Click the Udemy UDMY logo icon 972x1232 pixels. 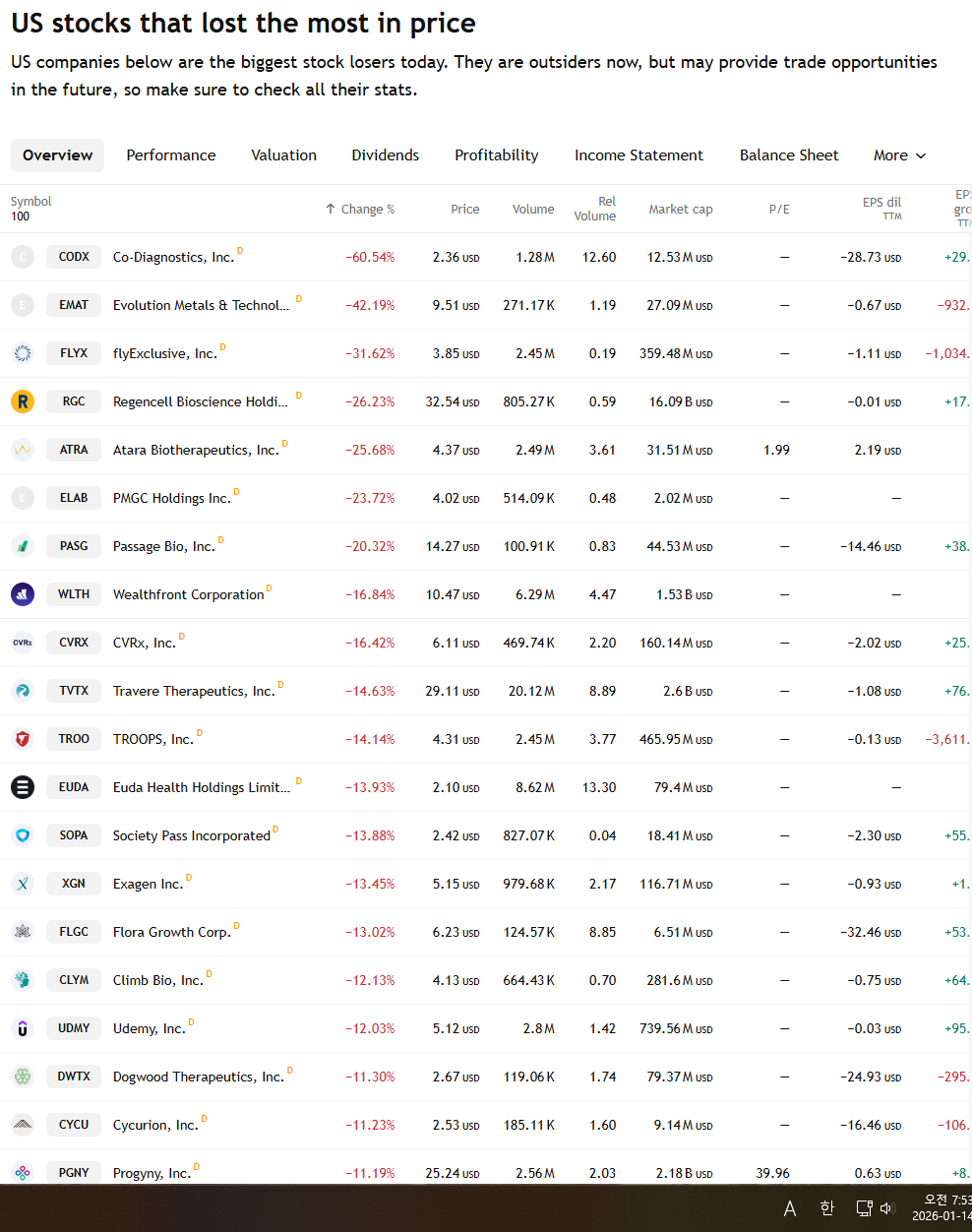point(23,1028)
